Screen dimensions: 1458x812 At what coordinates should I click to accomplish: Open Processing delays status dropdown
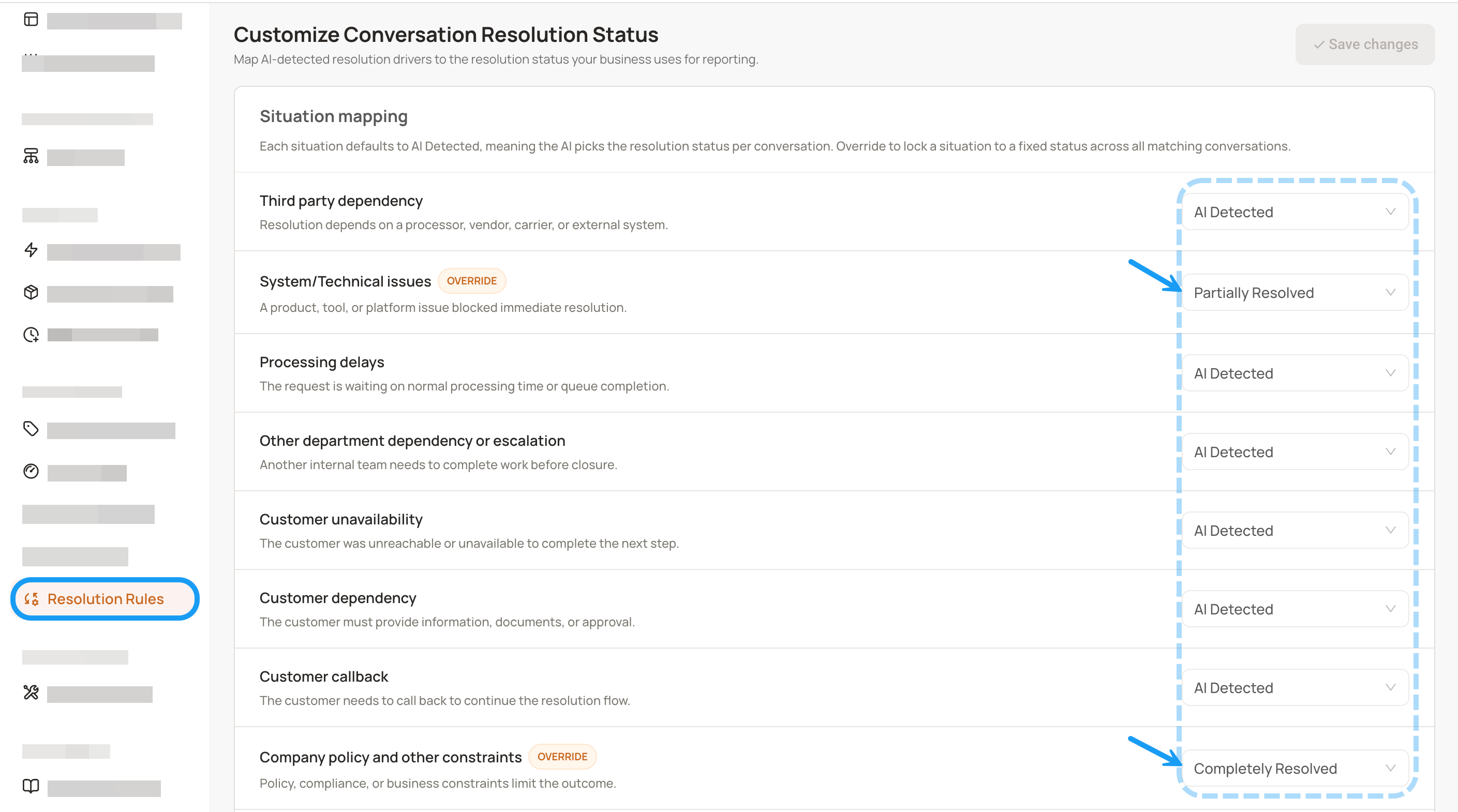pos(1295,373)
